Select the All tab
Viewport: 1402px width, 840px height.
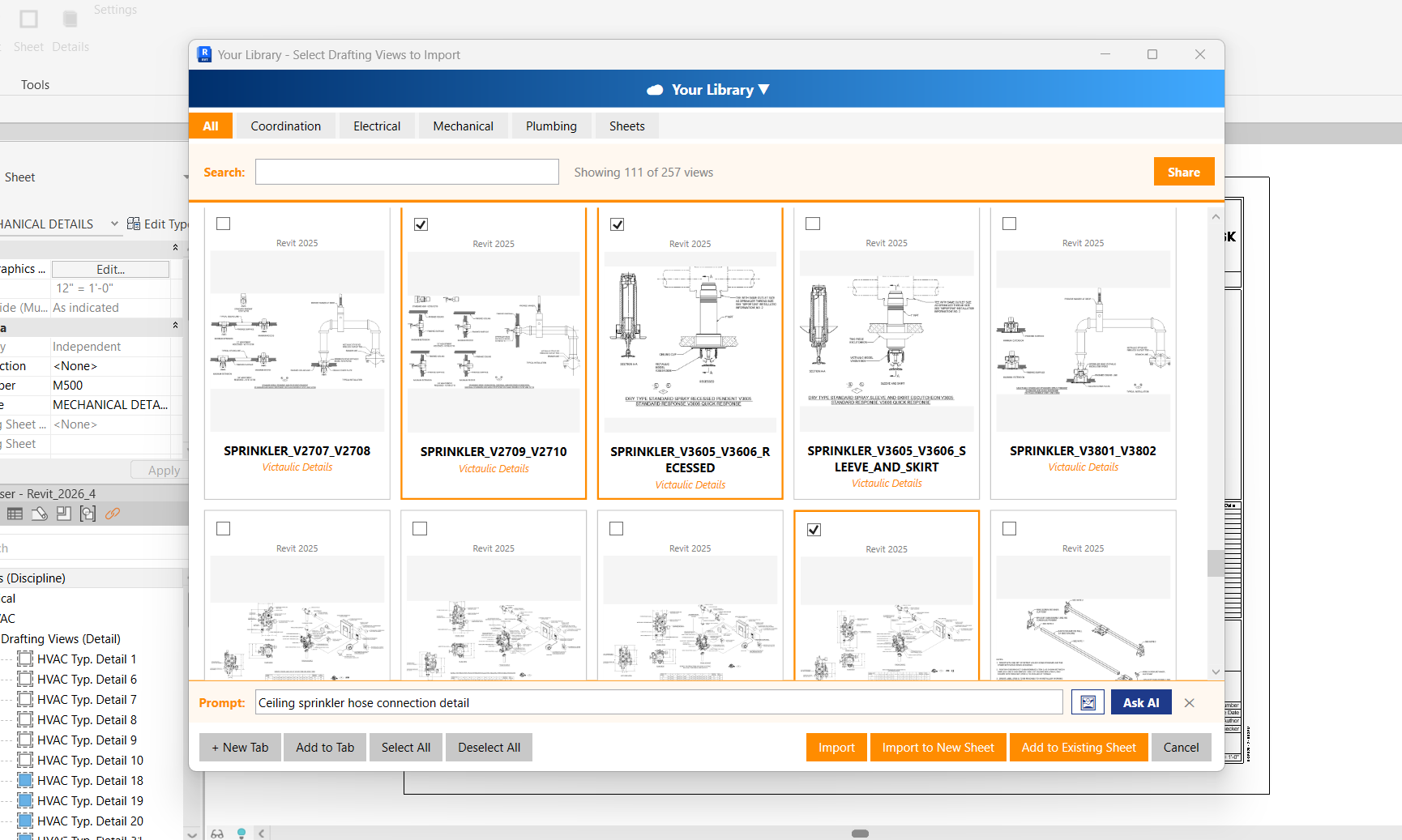tap(211, 126)
